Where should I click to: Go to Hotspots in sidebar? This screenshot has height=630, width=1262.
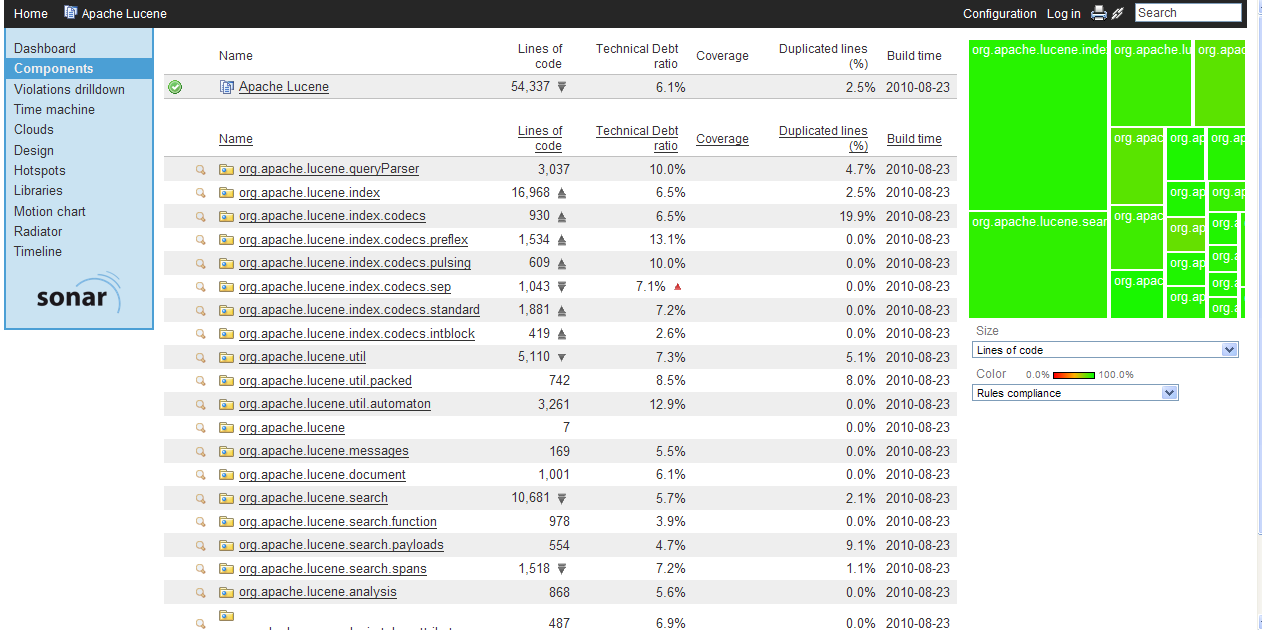click(x=40, y=170)
